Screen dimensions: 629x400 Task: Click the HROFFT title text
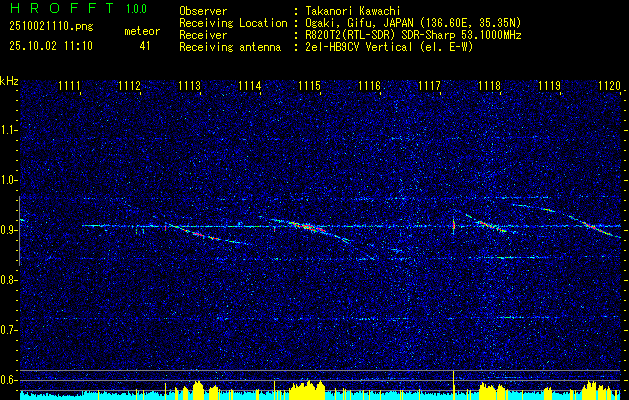pyautogui.click(x=62, y=8)
